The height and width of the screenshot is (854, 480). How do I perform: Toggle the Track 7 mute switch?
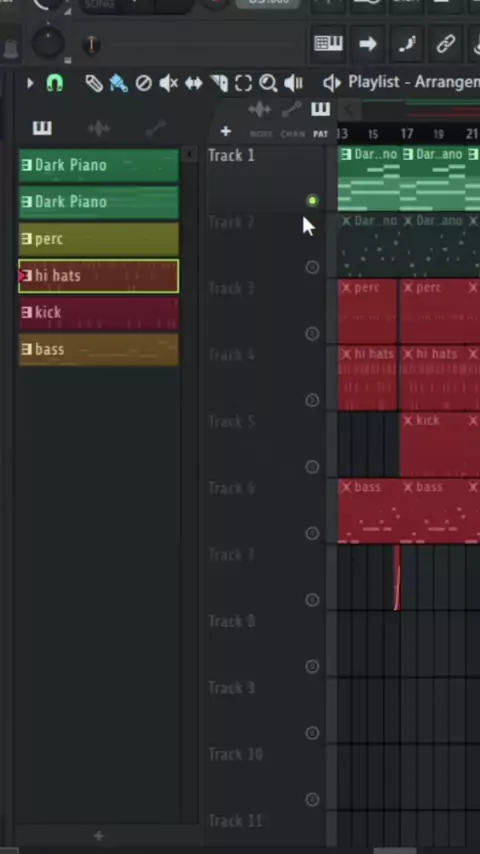click(312, 600)
